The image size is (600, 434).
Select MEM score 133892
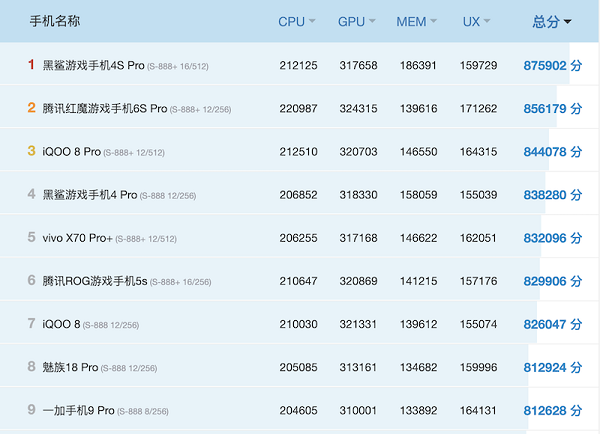pos(418,411)
